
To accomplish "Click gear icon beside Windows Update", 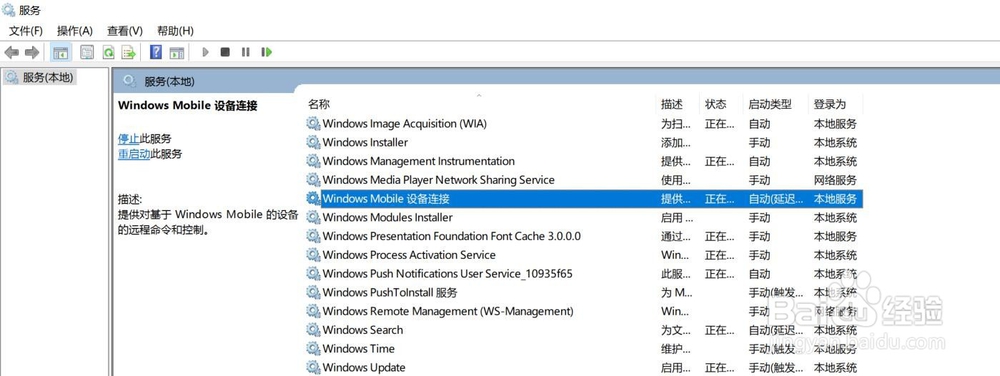I will [x=313, y=367].
